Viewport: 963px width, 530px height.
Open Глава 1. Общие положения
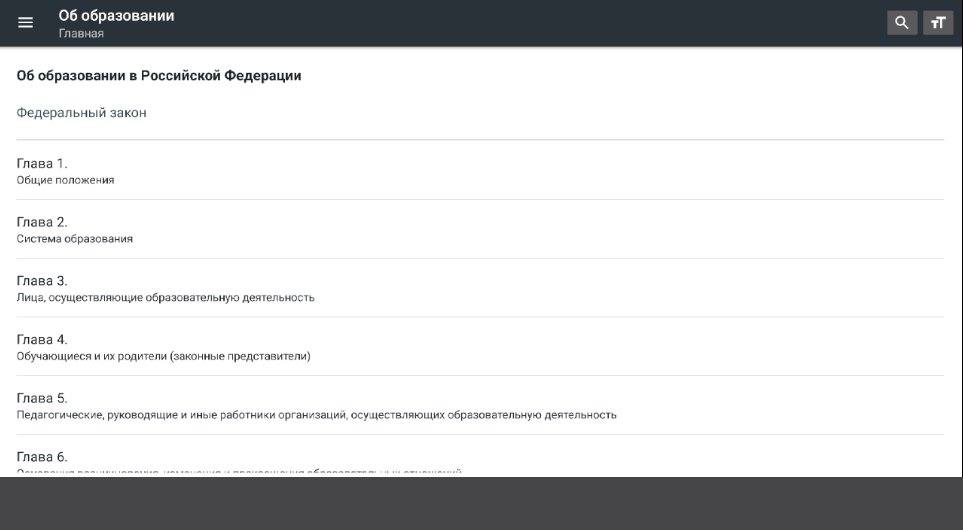480,171
